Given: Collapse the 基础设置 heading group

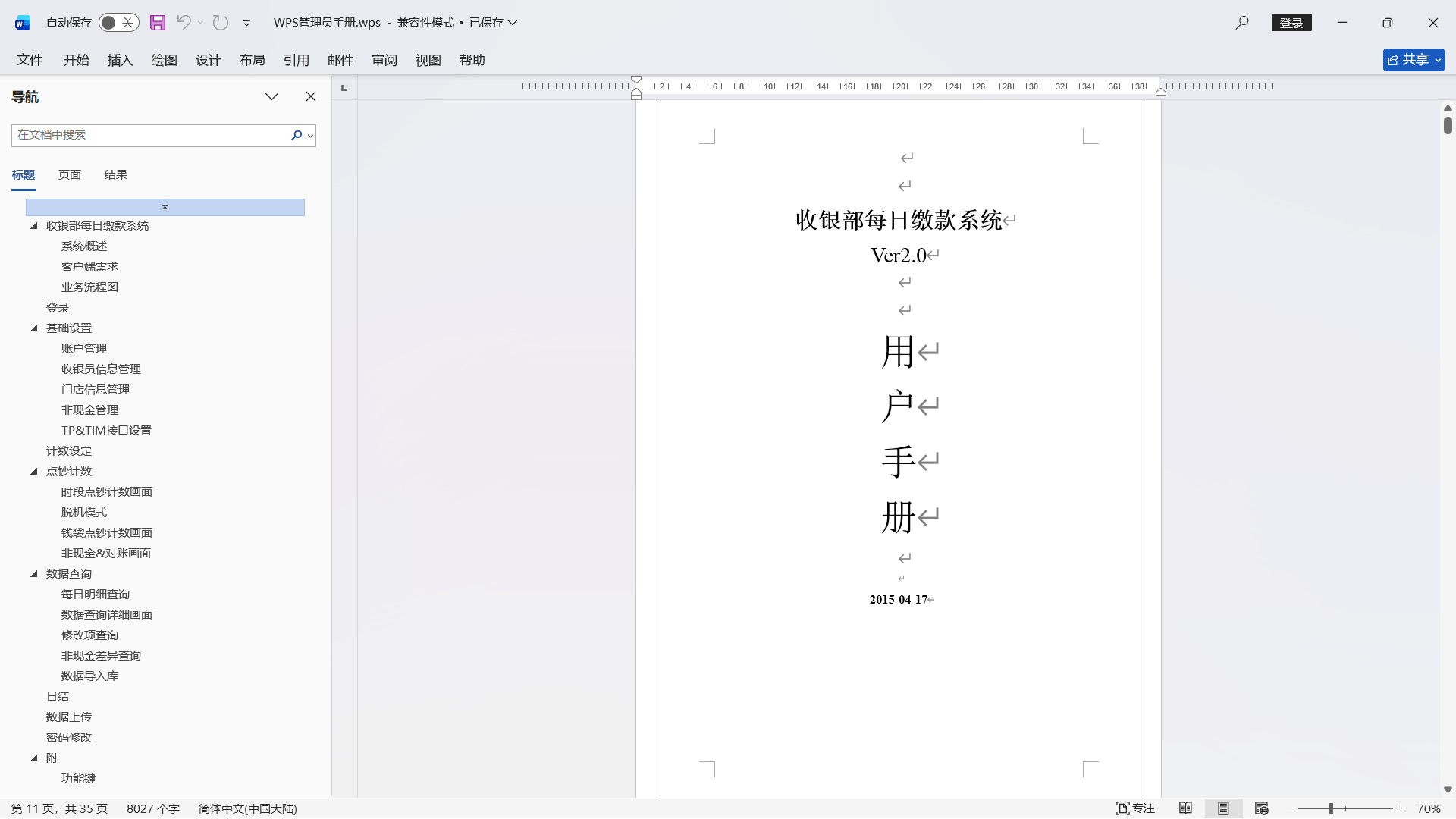Looking at the screenshot, I should pyautogui.click(x=34, y=328).
